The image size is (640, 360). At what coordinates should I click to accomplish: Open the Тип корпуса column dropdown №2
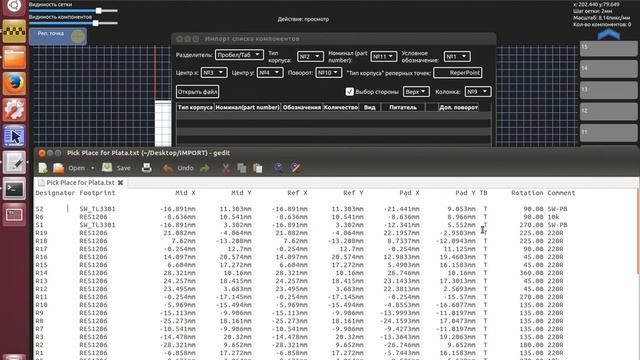(x=310, y=56)
